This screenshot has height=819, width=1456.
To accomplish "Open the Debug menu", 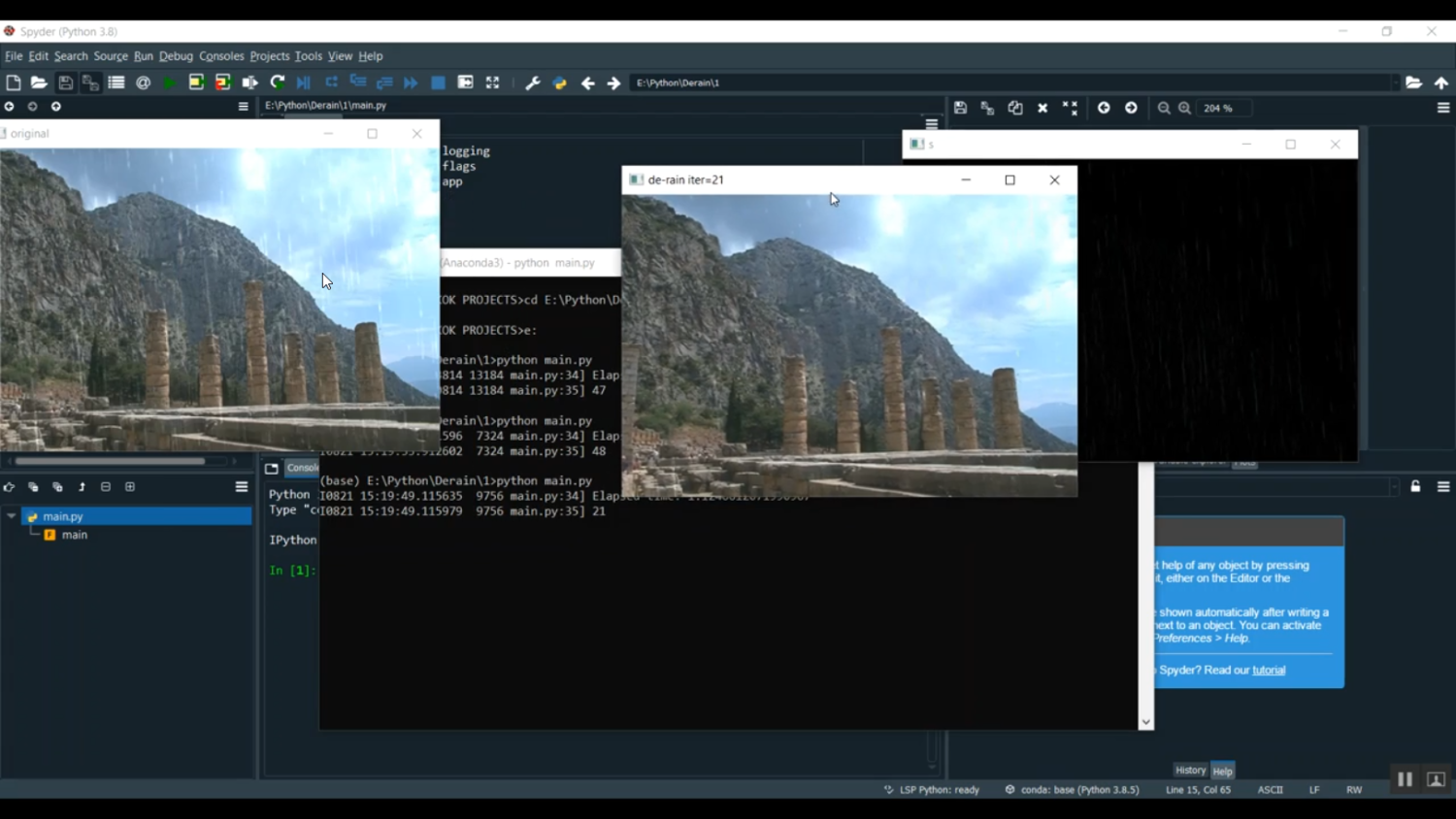I will [176, 56].
